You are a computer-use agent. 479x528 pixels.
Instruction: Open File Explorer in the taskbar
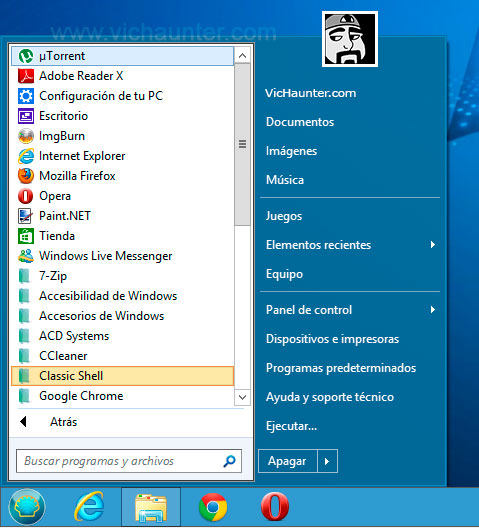click(x=151, y=507)
